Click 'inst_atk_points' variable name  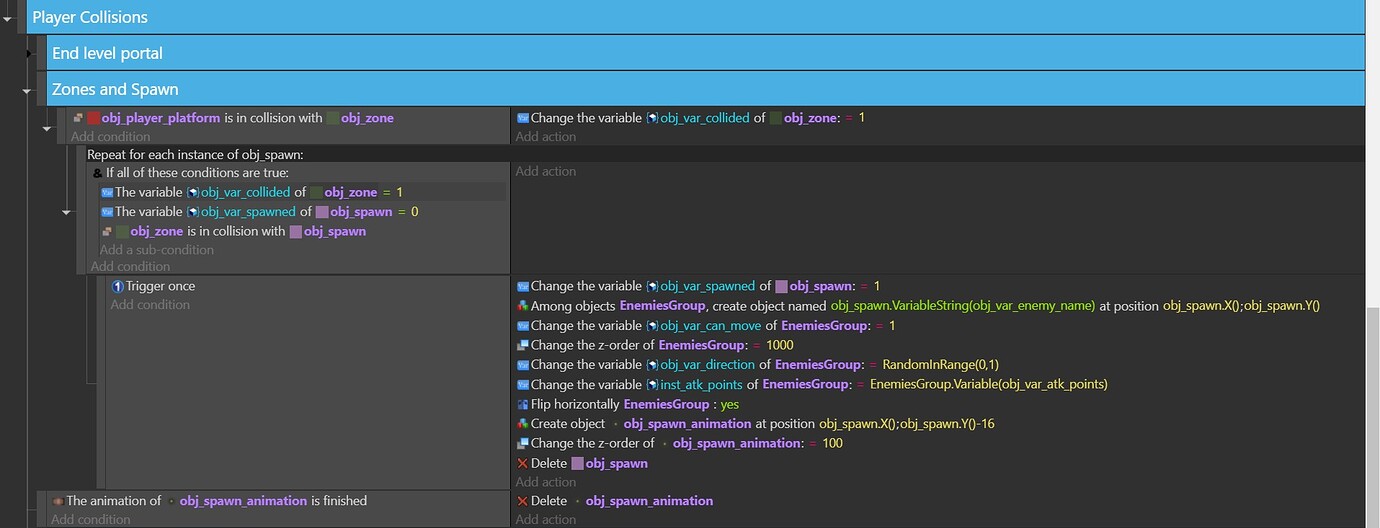(704, 385)
